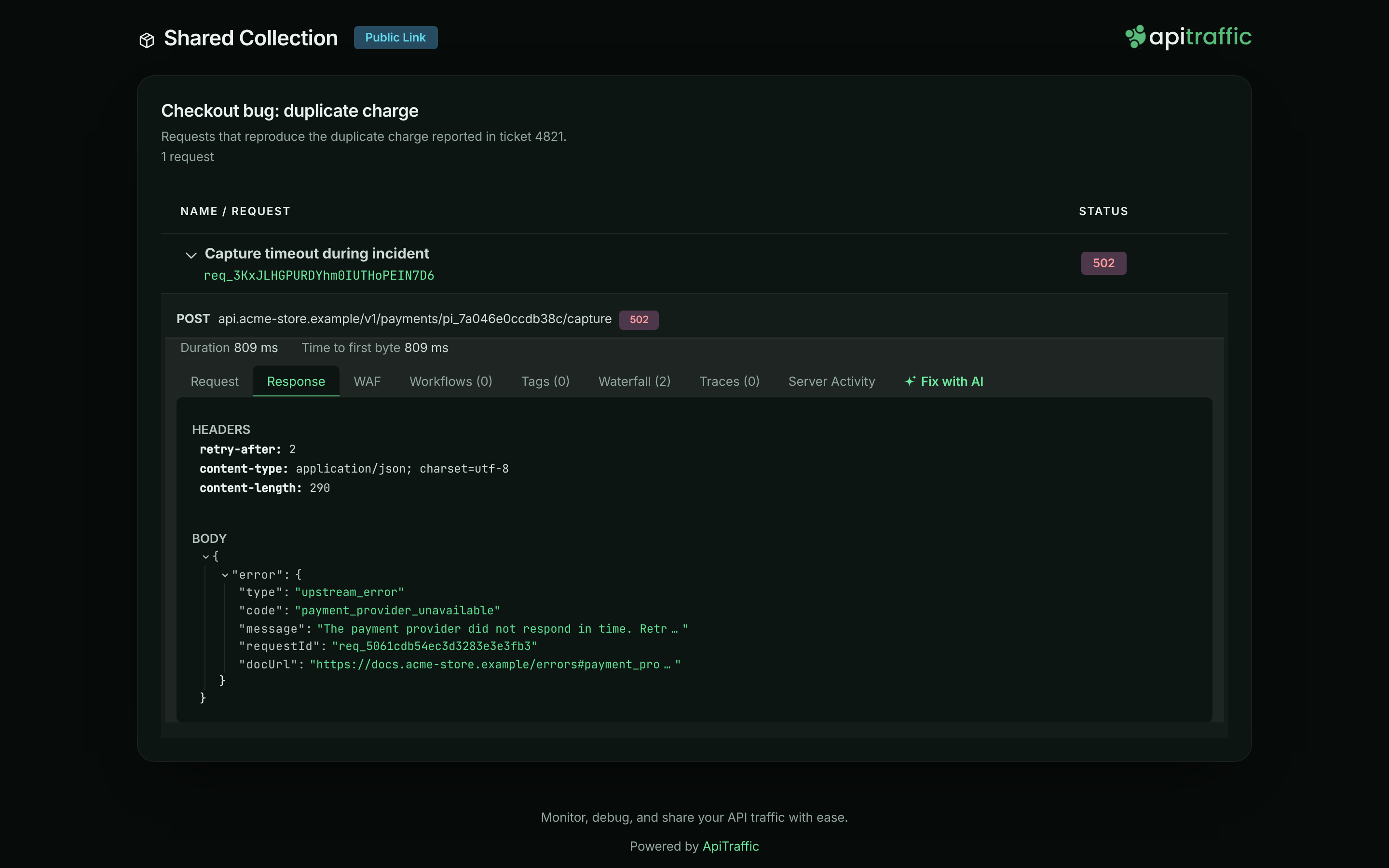Open the WAF tab
Viewport: 1389px width, 868px height.
tap(367, 381)
